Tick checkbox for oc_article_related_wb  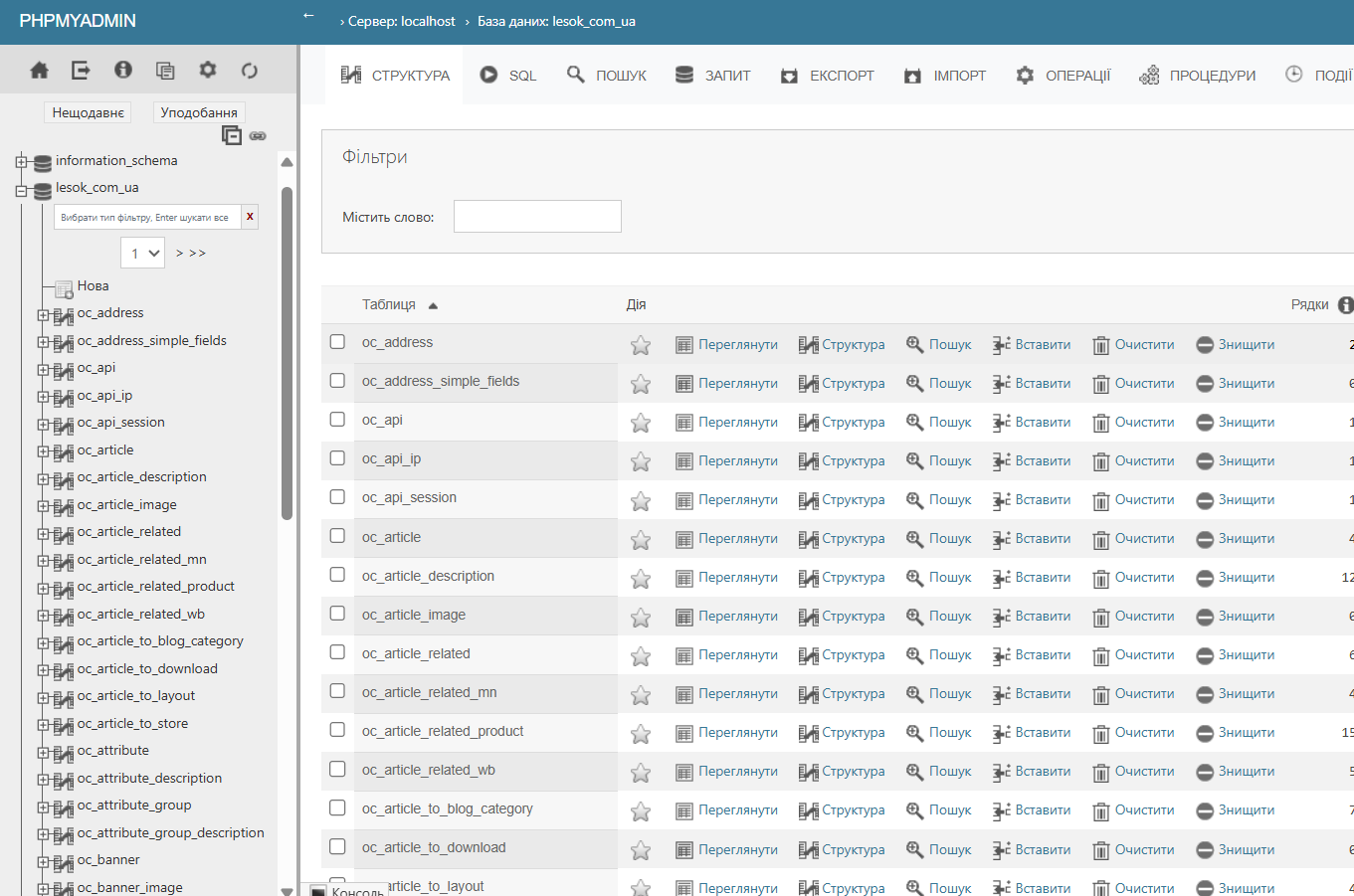[x=337, y=769]
